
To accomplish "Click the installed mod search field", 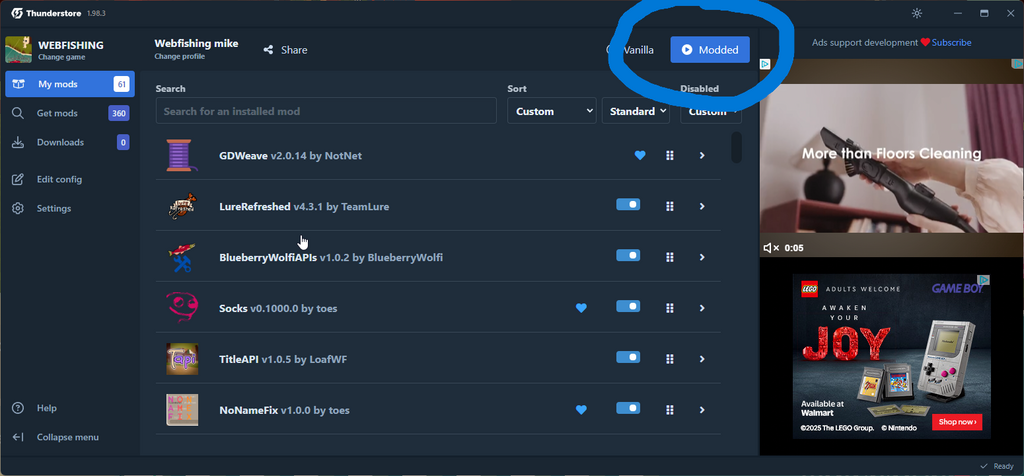I will click(326, 111).
